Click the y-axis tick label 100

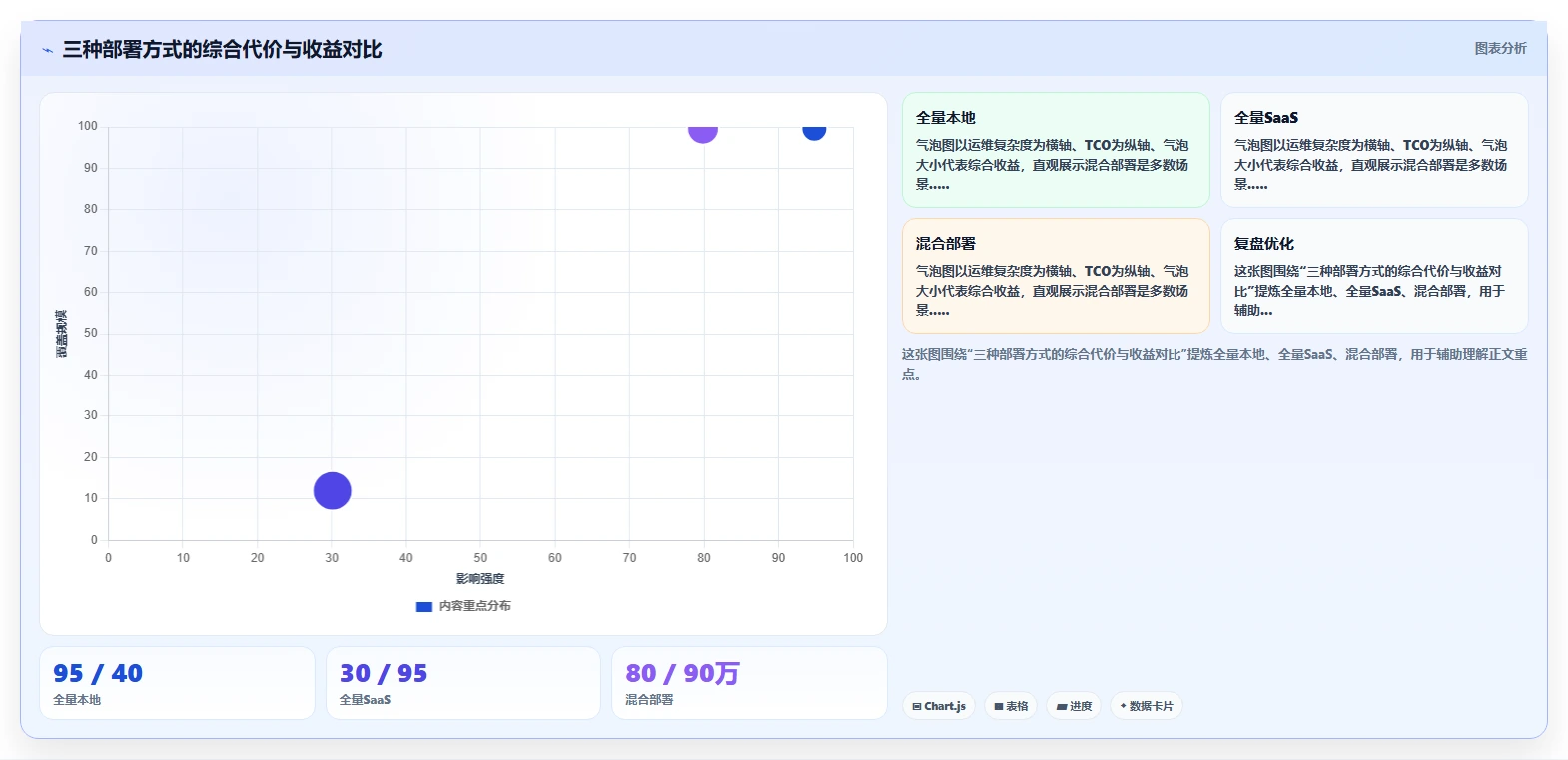pyautogui.click(x=88, y=126)
